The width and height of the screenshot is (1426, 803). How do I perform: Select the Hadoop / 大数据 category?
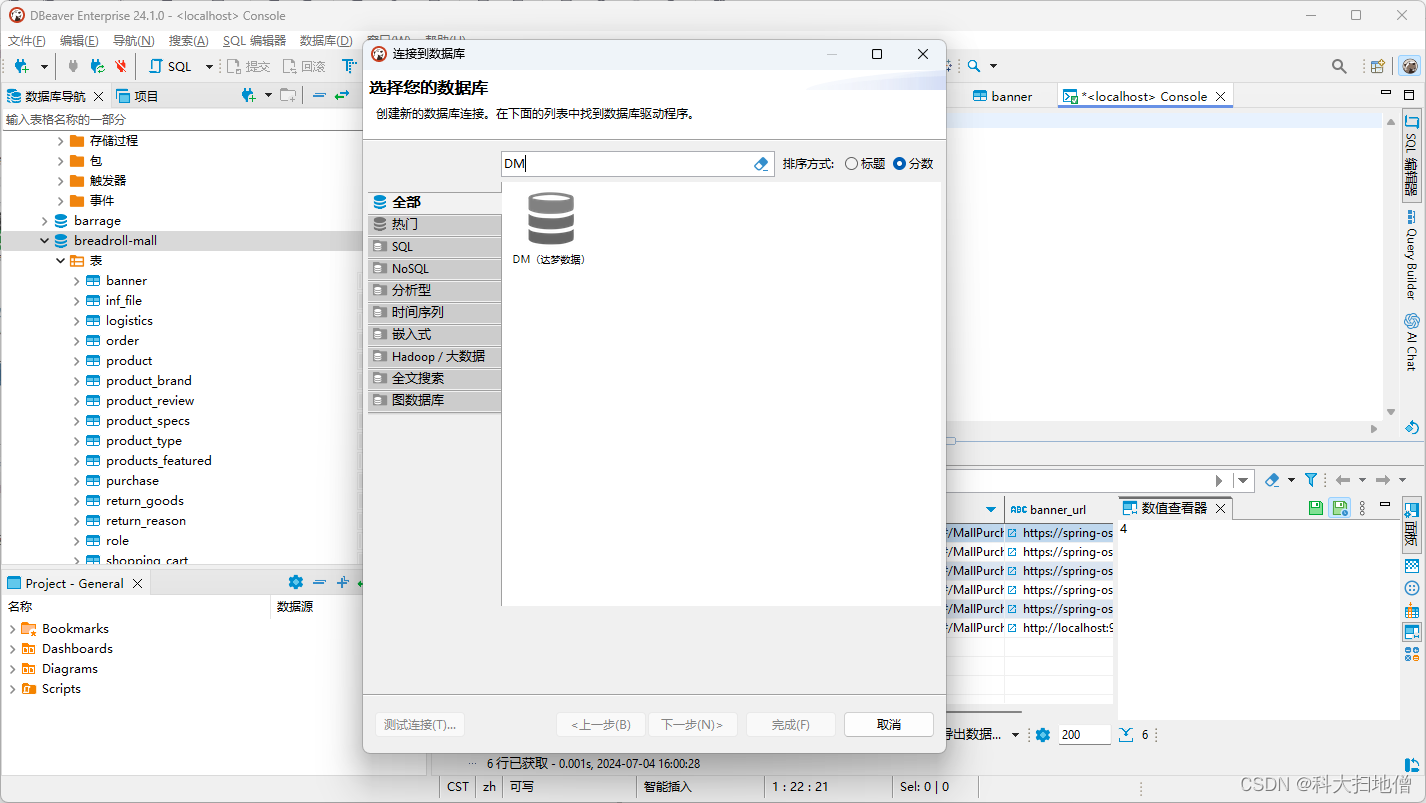pyautogui.click(x=434, y=356)
